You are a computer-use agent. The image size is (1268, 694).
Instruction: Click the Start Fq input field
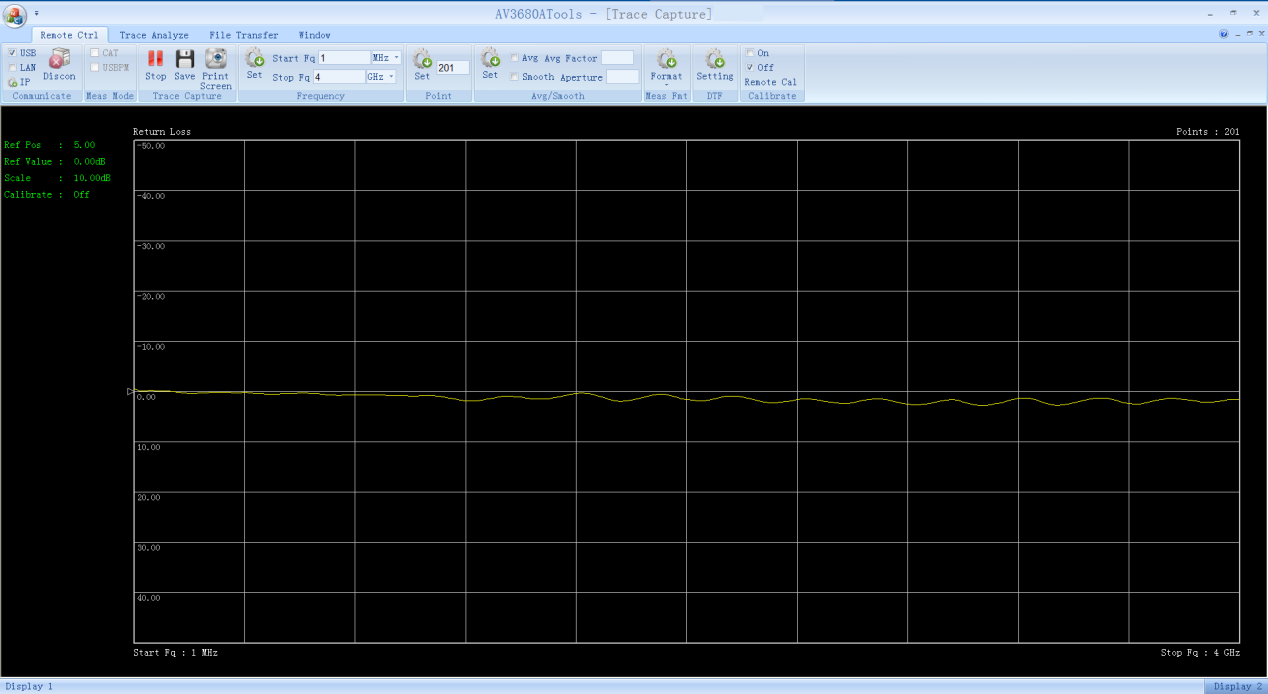(x=344, y=58)
